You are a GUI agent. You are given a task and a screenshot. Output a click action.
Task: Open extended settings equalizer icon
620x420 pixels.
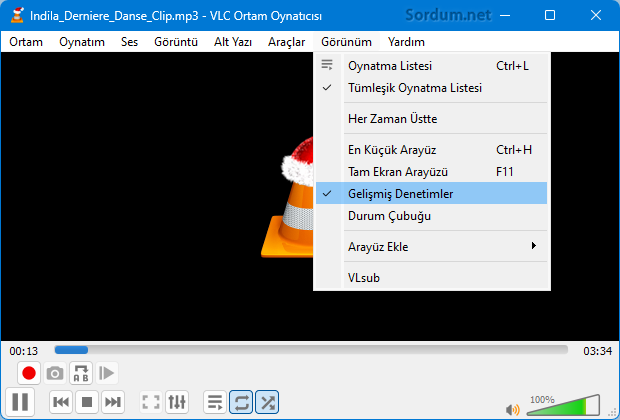177,402
